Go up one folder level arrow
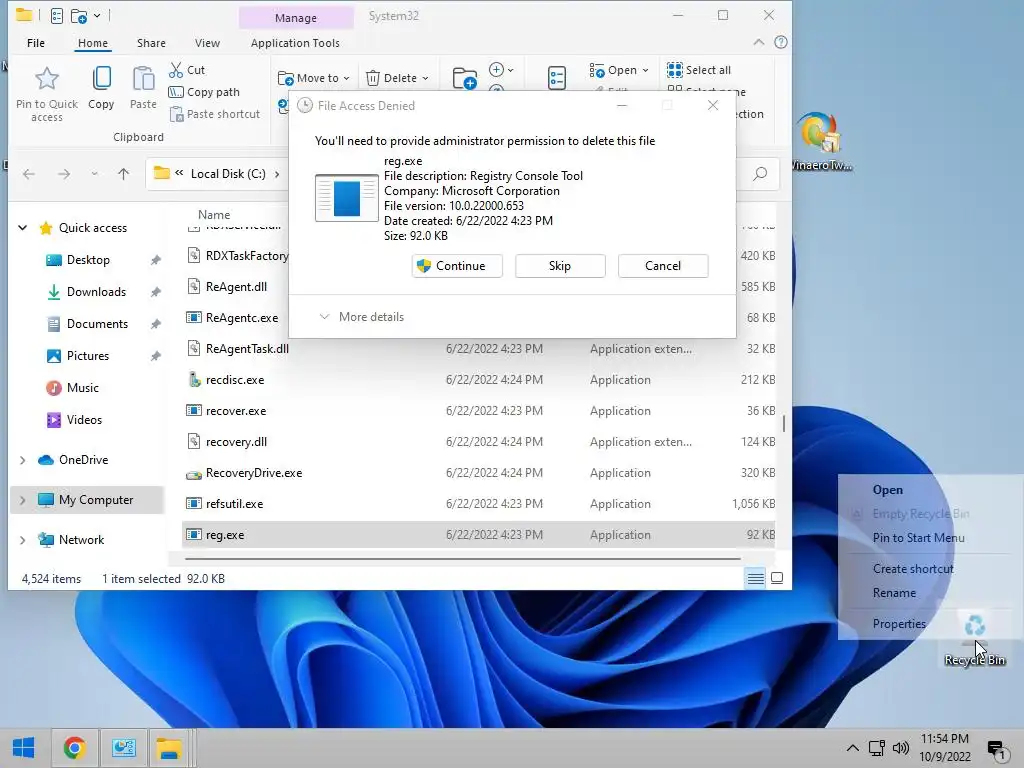The height and width of the screenshot is (768, 1024). pyautogui.click(x=123, y=174)
